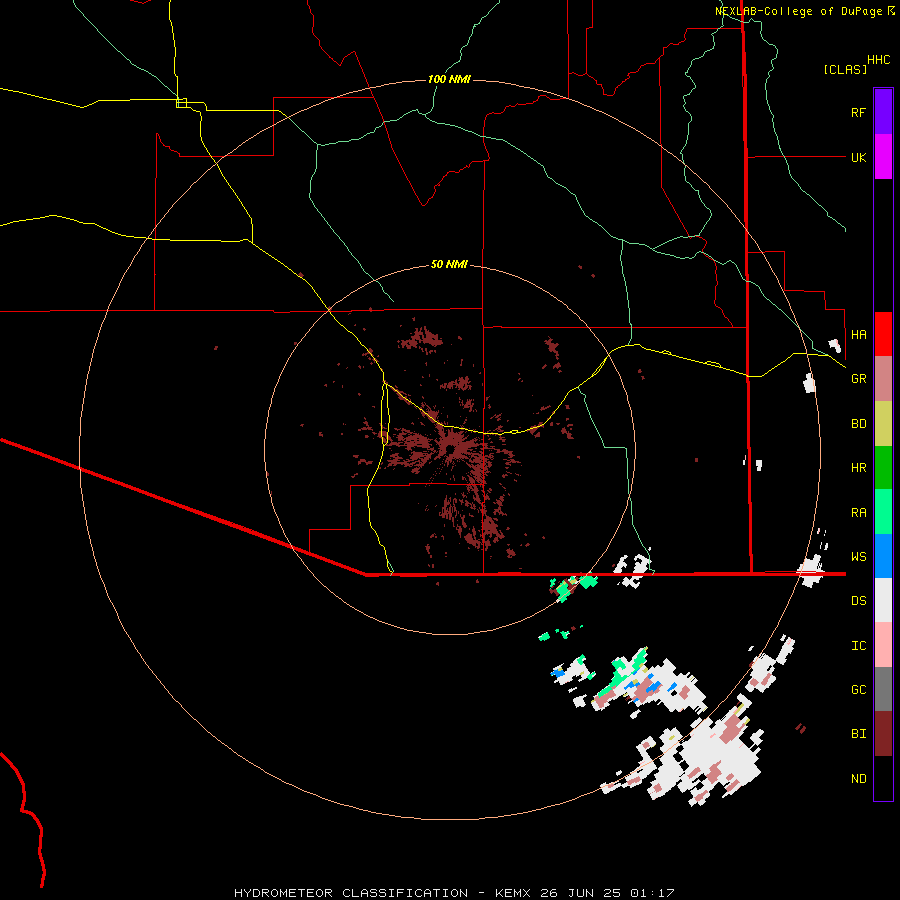Click the HYDROMETEOR CLASSIFICATION title text
This screenshot has width=900, height=900.
(x=350, y=893)
